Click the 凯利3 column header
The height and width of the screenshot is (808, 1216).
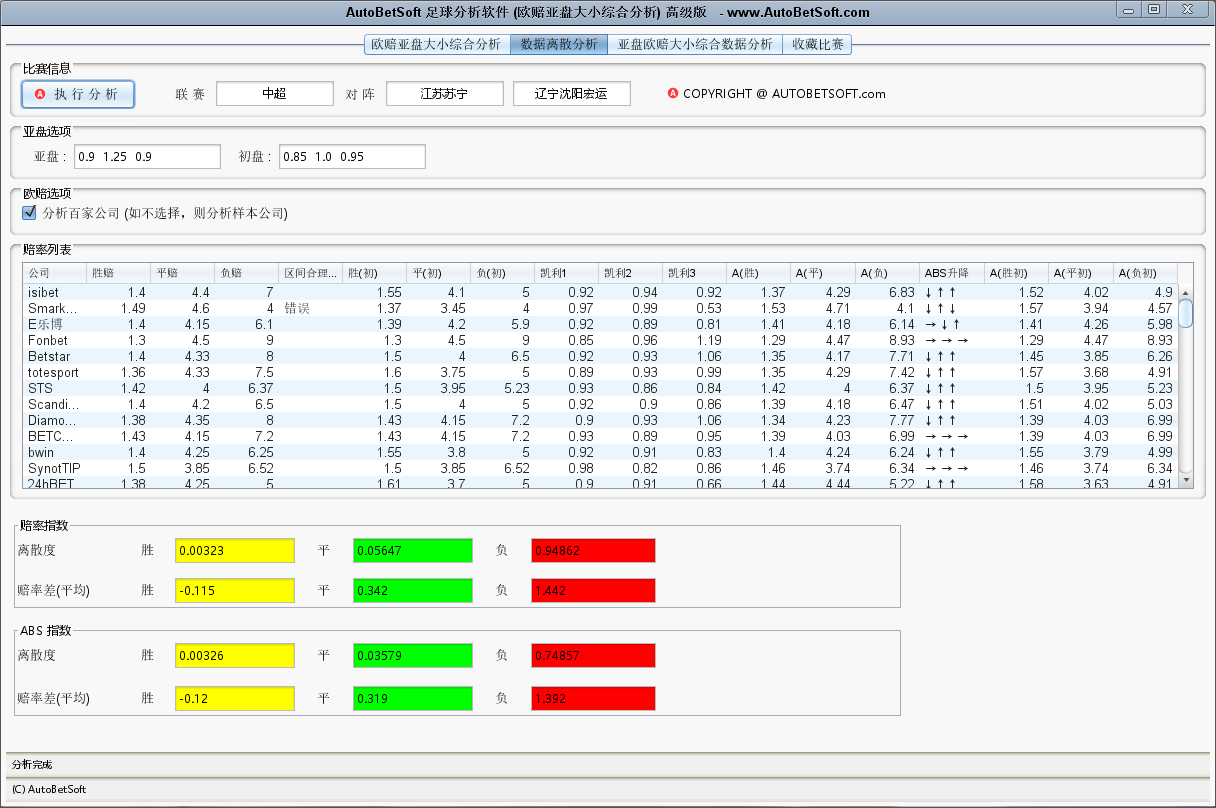tap(694, 273)
